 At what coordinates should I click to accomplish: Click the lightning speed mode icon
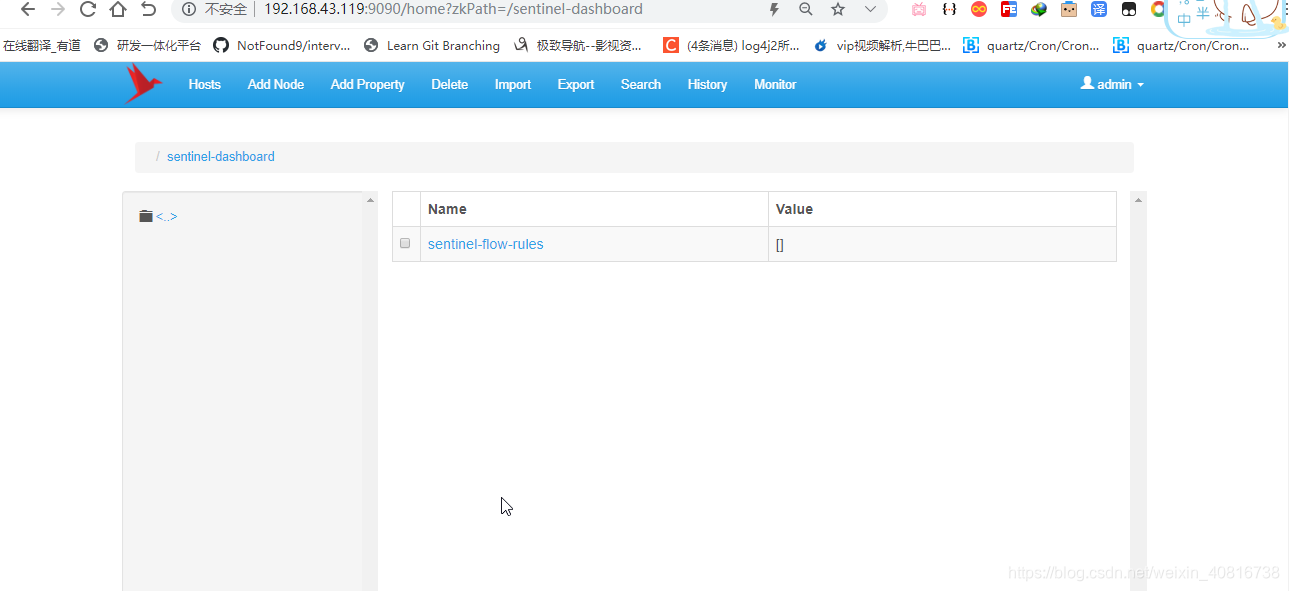point(774,9)
